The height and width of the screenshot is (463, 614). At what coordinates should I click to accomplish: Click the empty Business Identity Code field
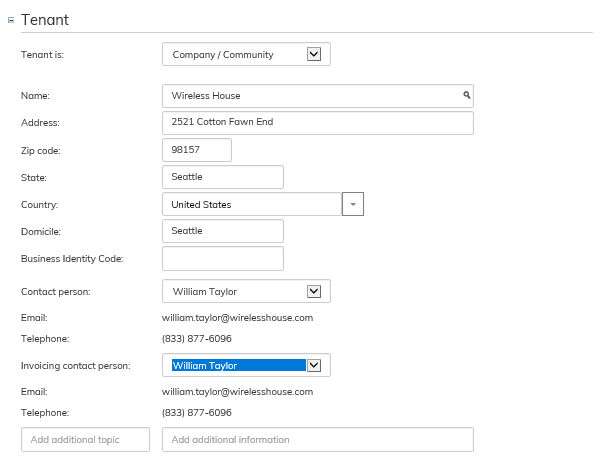[x=222, y=258]
